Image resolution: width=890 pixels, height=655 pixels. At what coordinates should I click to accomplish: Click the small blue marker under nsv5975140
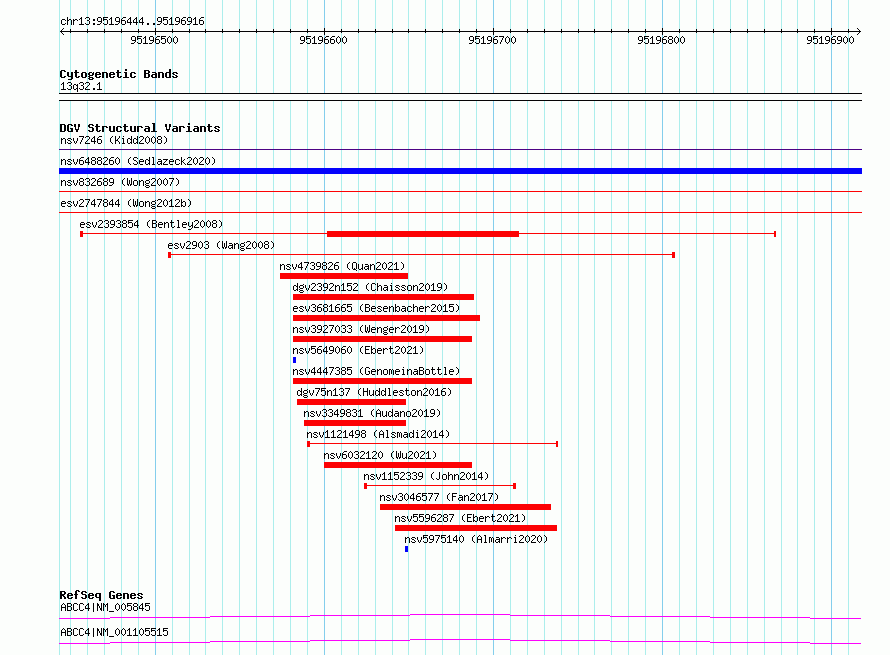coord(406,549)
